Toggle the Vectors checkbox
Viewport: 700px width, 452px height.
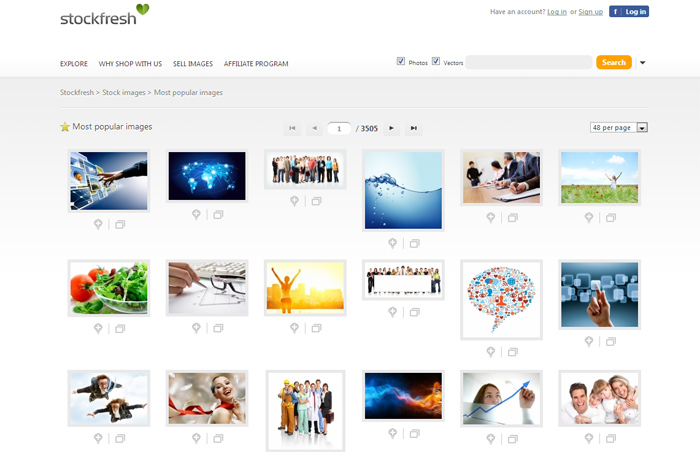tap(436, 62)
